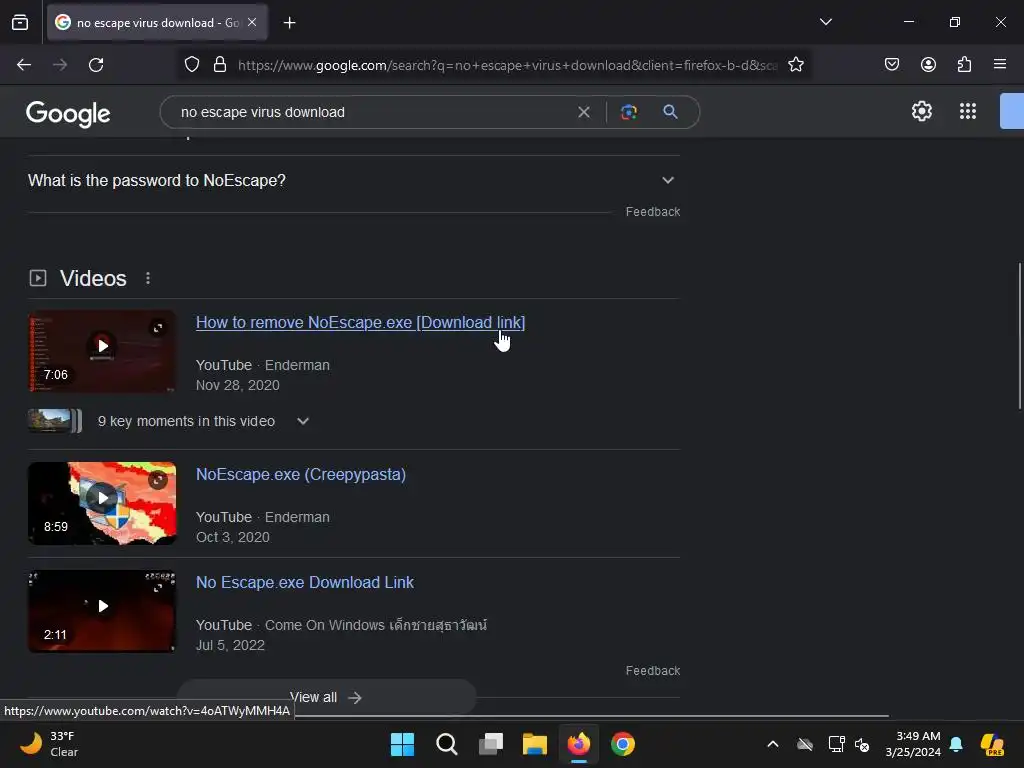1024x768 pixels.
Task: Launch Google Chrome from taskbar
Action: (623, 744)
